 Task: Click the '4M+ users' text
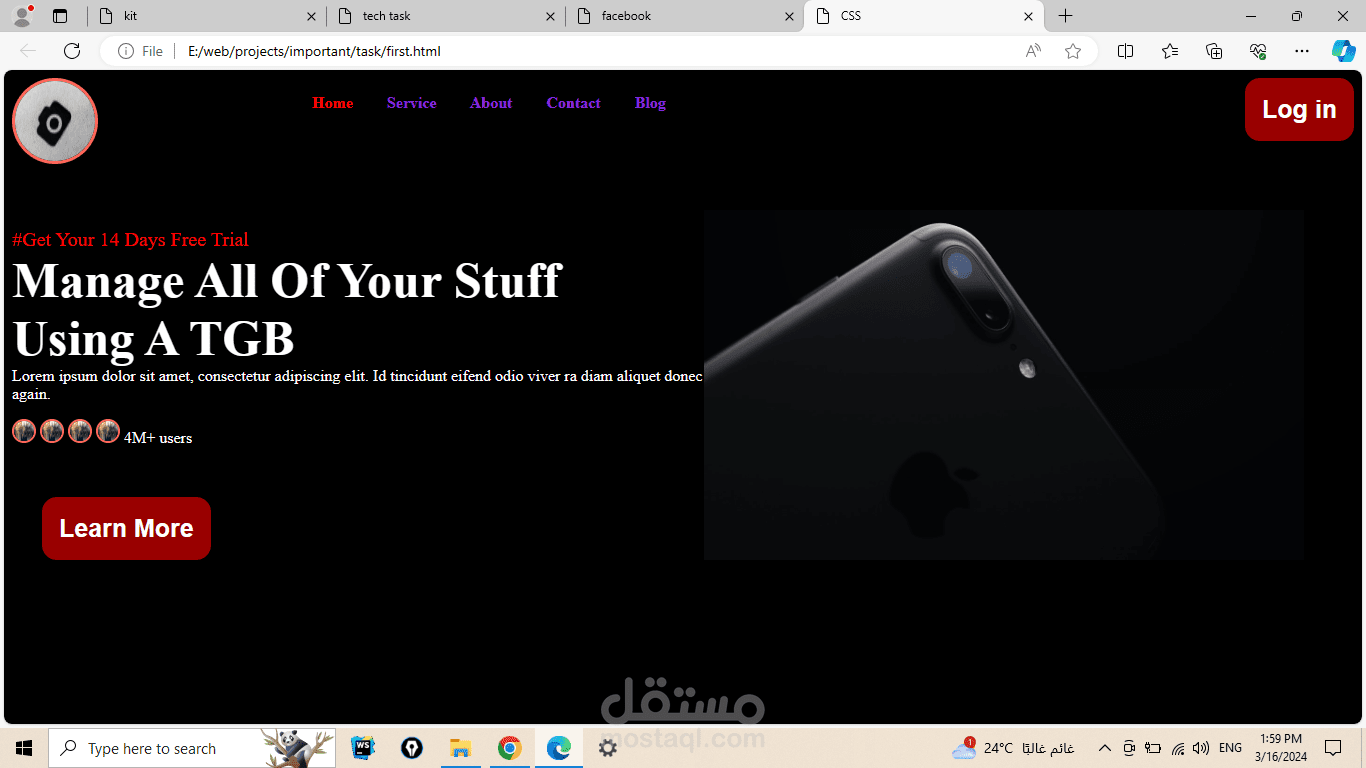pos(158,438)
